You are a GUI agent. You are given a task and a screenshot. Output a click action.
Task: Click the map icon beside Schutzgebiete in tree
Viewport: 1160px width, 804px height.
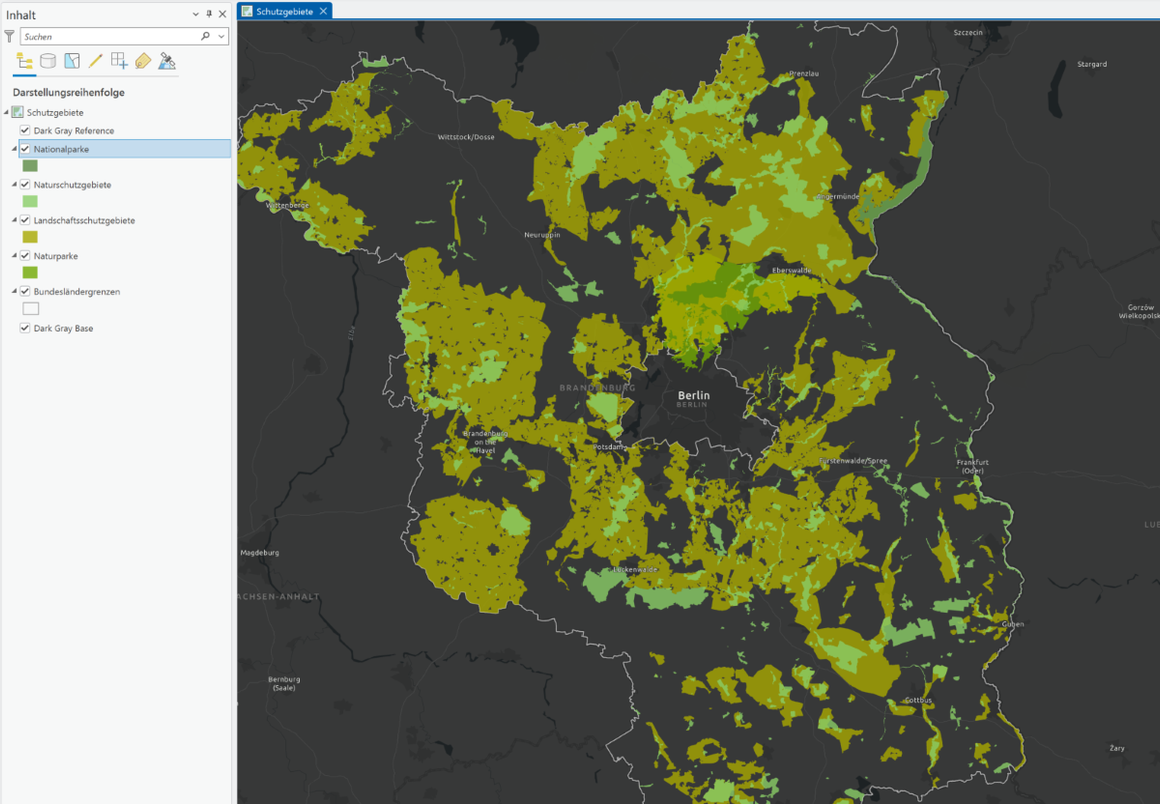18,112
